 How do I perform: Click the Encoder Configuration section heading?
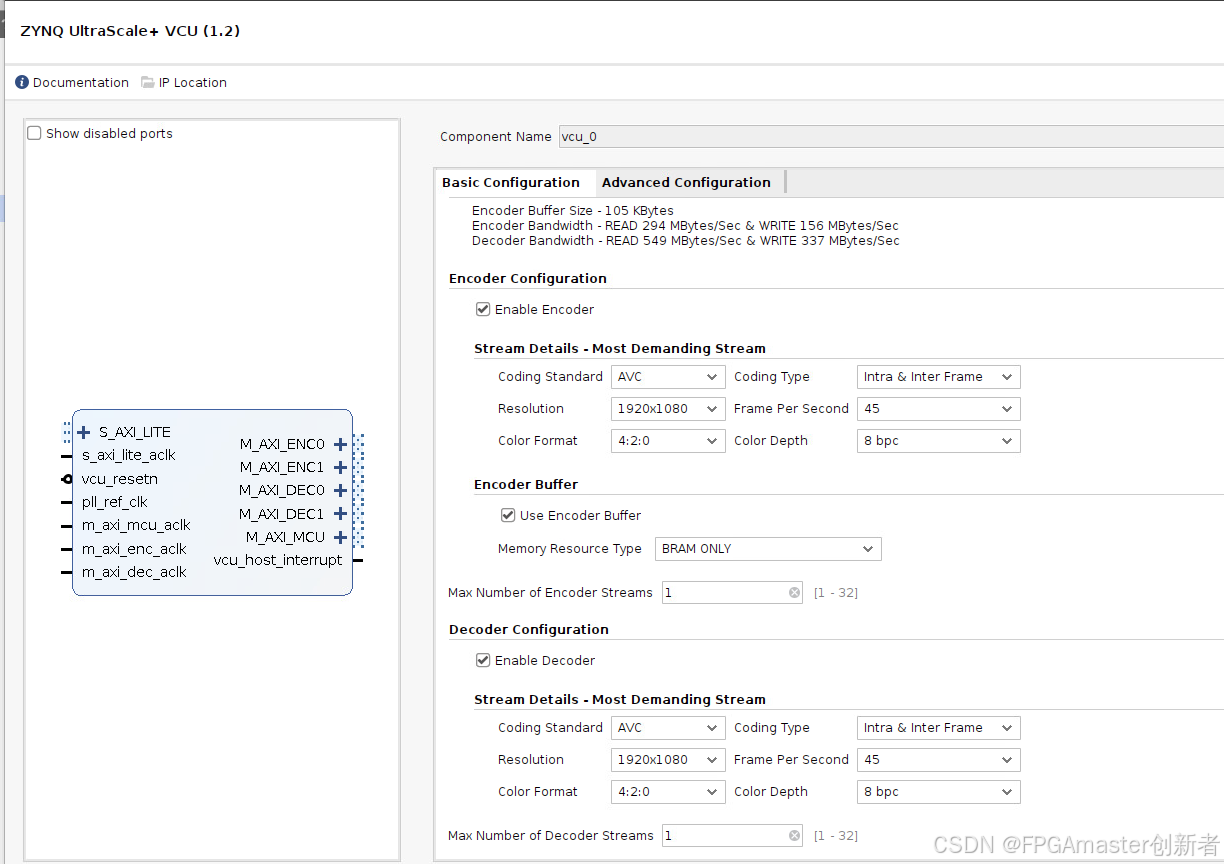click(528, 279)
